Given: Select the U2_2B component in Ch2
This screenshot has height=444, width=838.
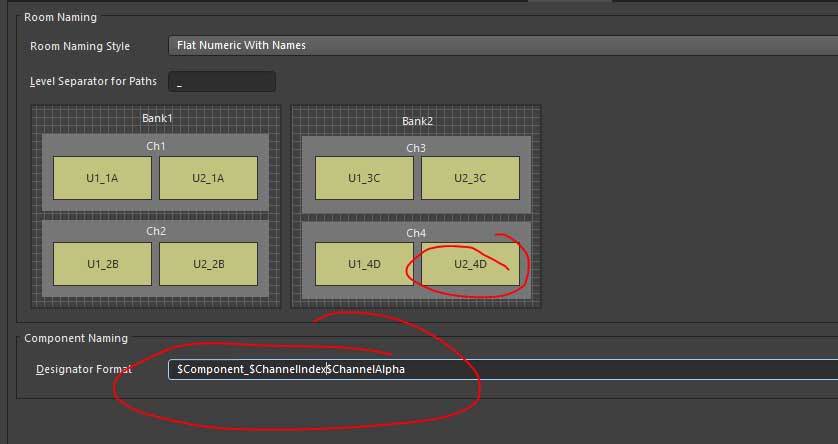Looking at the screenshot, I should [x=208, y=264].
